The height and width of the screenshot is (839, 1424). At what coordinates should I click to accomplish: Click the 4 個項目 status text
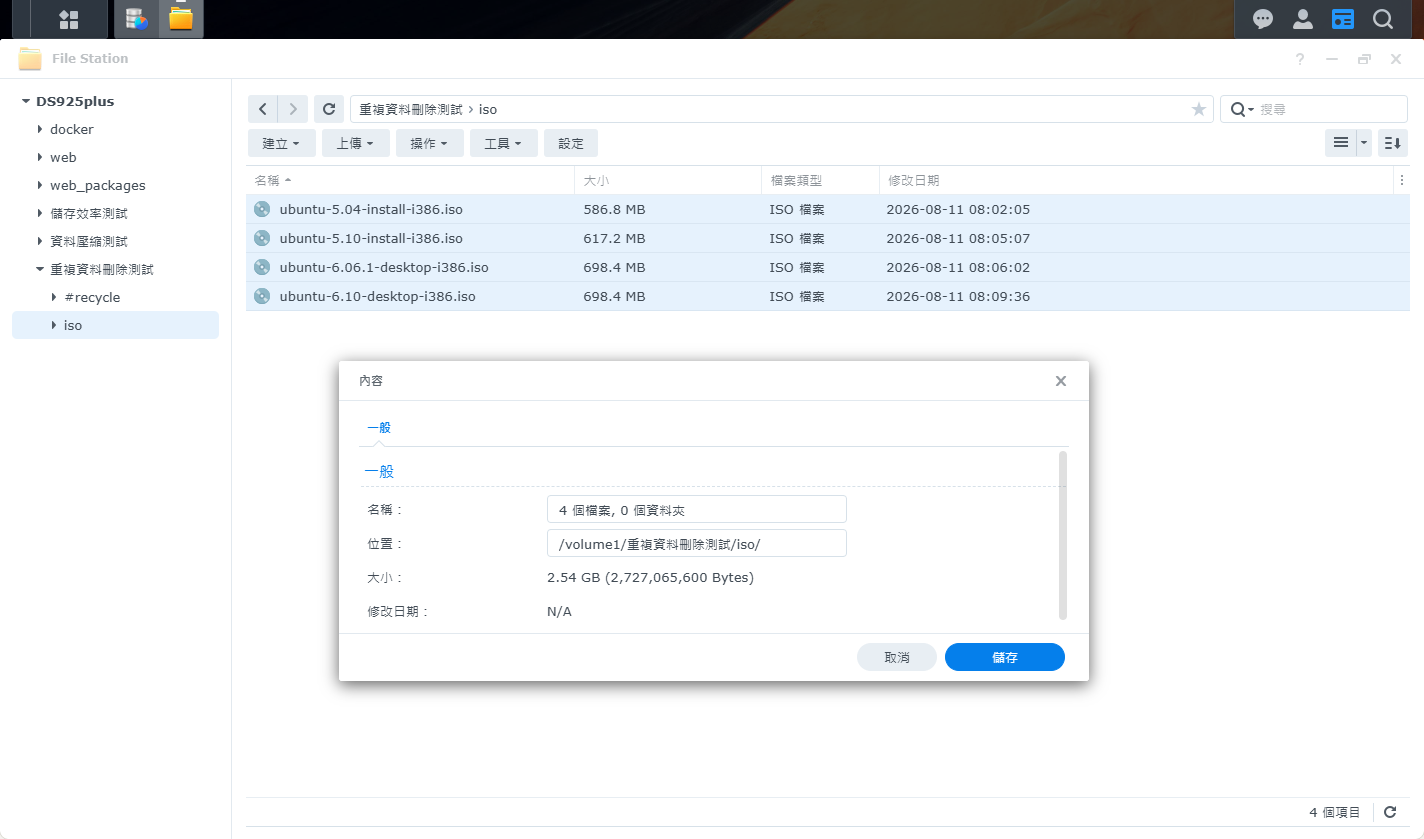[1335, 813]
